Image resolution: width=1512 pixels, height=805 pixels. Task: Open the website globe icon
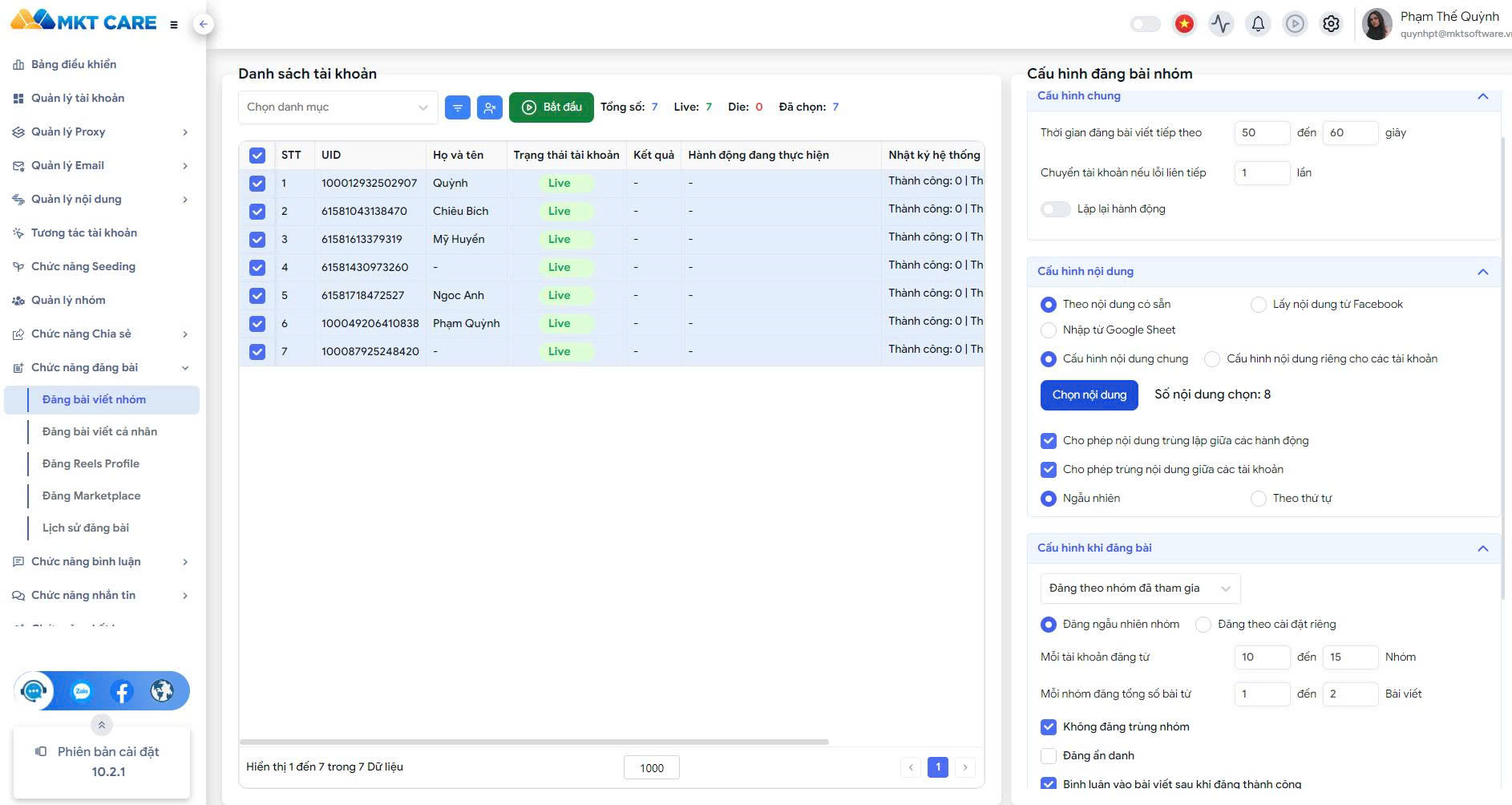coord(162,691)
